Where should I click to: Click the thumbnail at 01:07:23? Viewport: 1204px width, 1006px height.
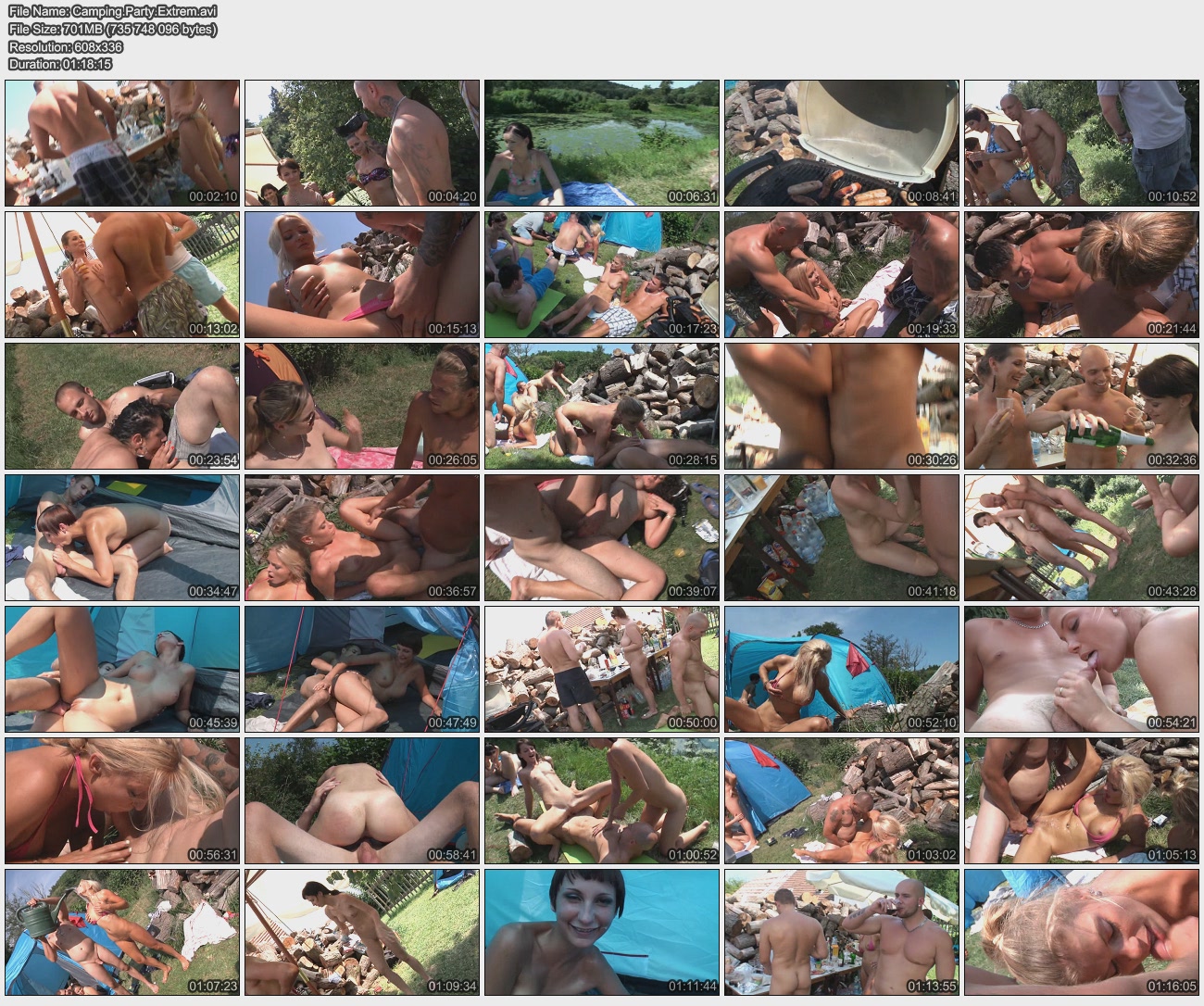click(x=122, y=932)
